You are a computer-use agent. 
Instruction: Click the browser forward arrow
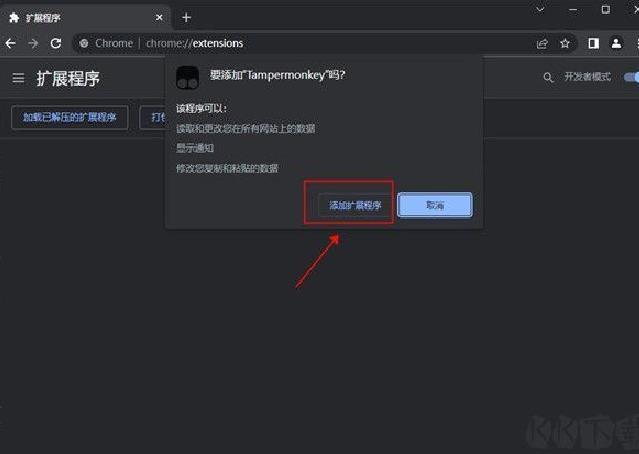click(x=33, y=43)
